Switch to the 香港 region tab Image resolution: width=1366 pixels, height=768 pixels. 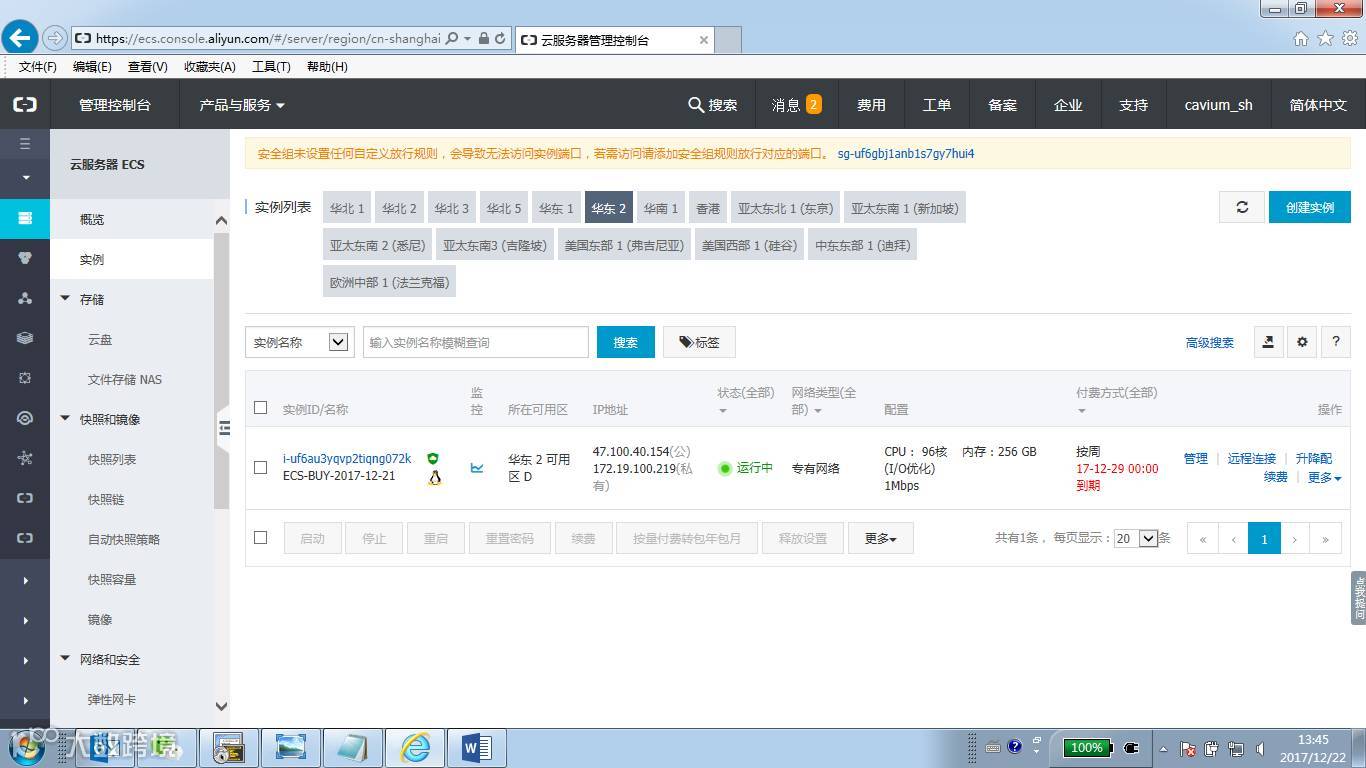(708, 208)
